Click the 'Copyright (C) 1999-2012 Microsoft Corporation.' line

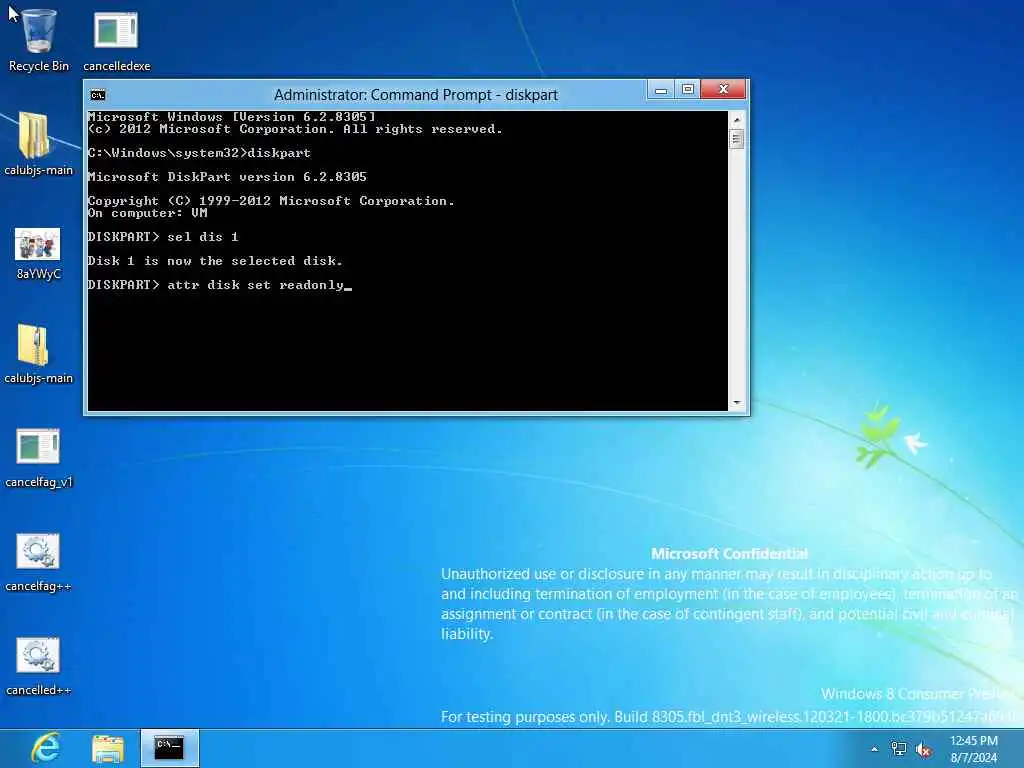coord(271,201)
